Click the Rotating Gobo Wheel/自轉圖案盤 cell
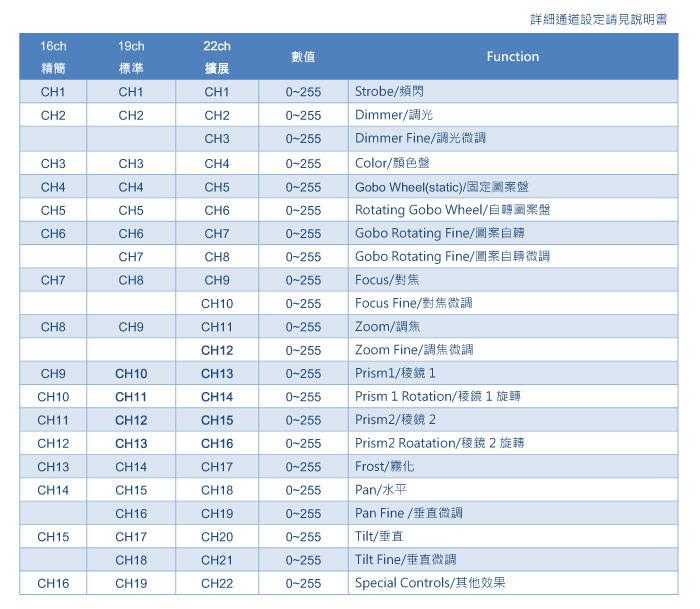Screen dimensions: 700x609 (x=452, y=210)
